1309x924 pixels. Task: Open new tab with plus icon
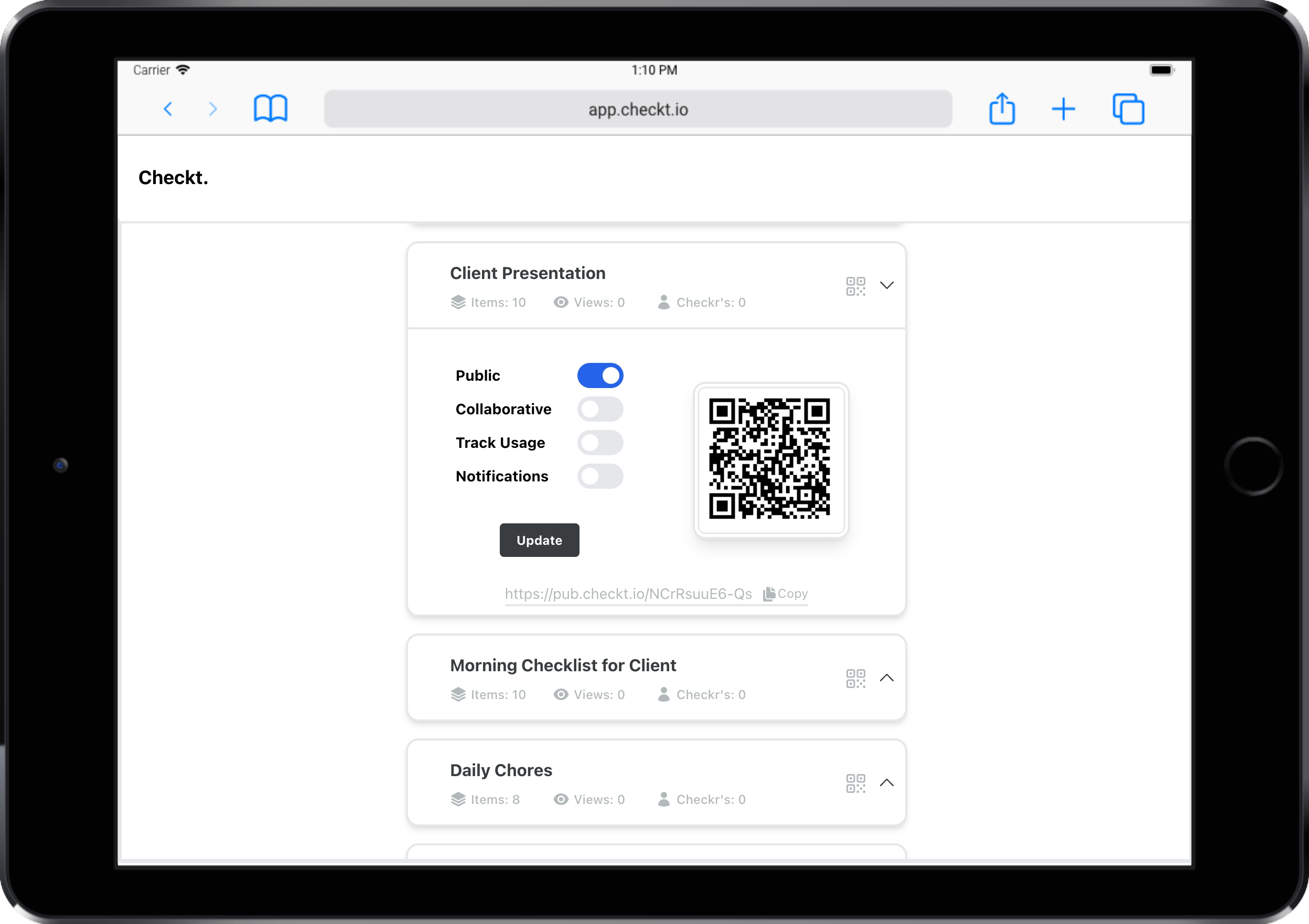pos(1063,109)
